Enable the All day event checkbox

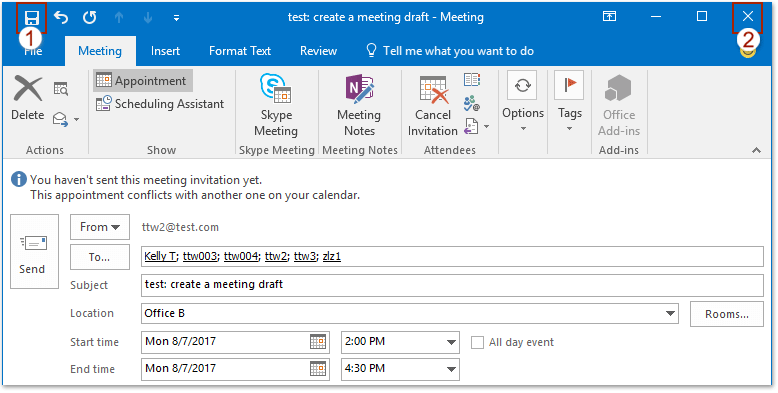(x=477, y=342)
